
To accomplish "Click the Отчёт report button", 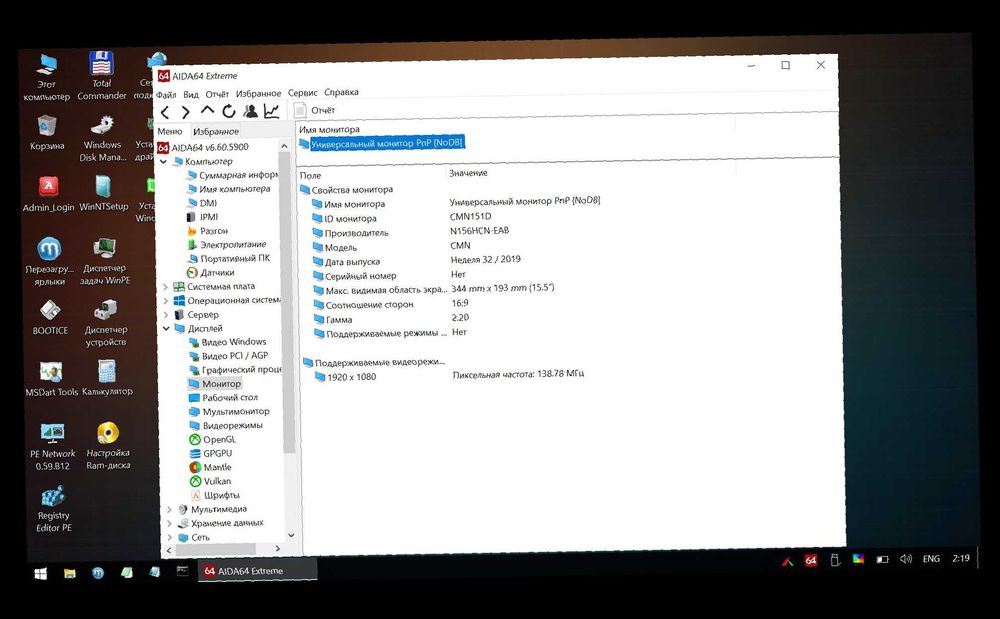I will click(x=315, y=110).
